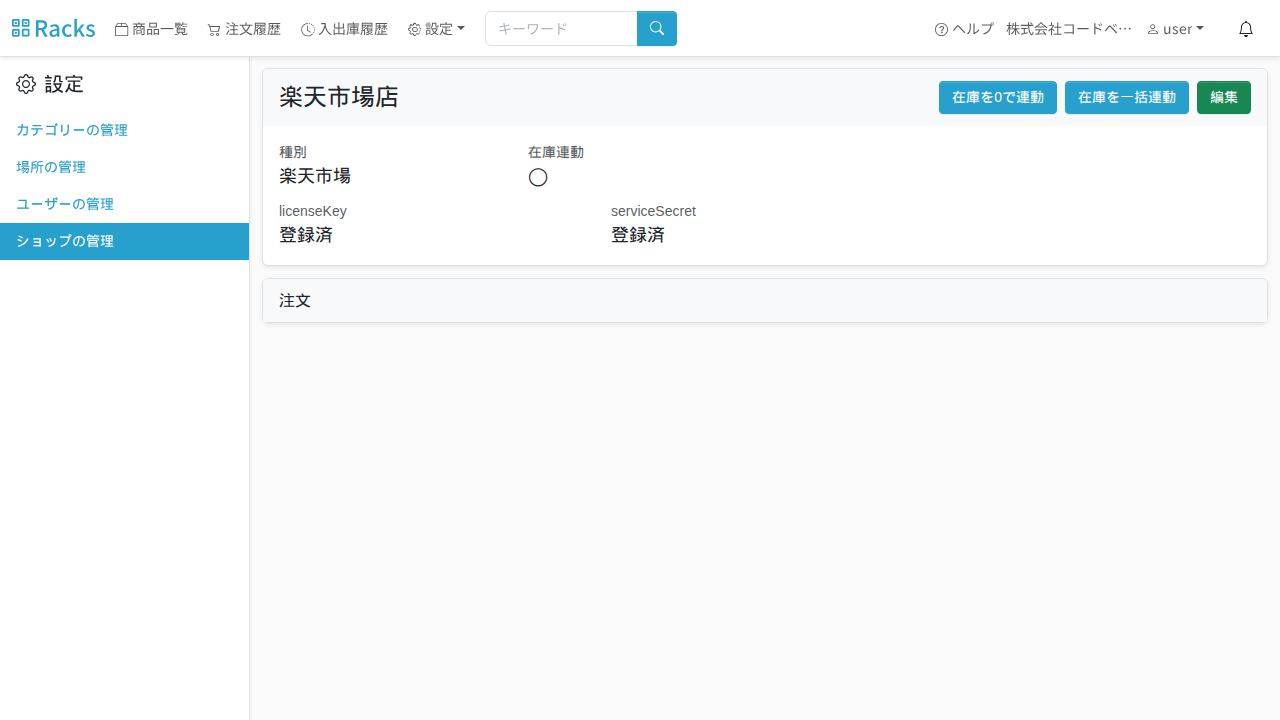Click the green 編集 button

click(x=1224, y=97)
